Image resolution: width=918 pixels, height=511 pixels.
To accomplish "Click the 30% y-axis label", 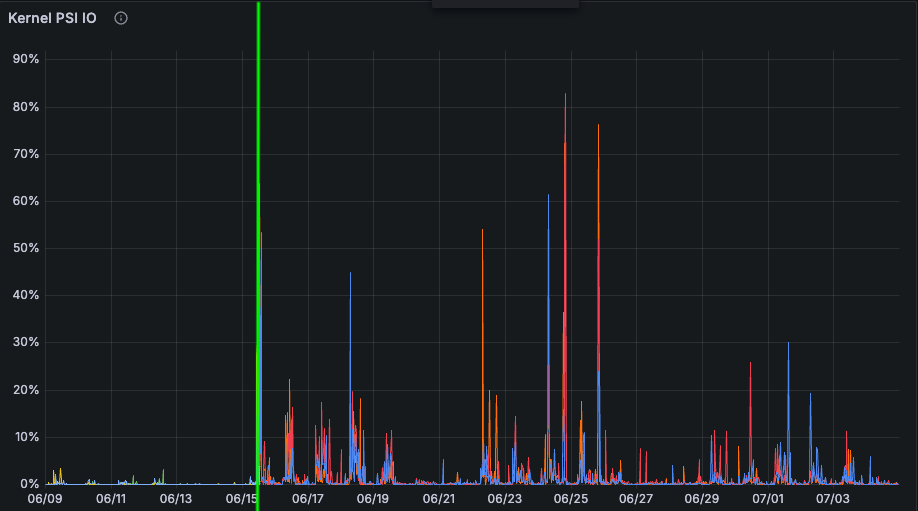I will [26, 342].
